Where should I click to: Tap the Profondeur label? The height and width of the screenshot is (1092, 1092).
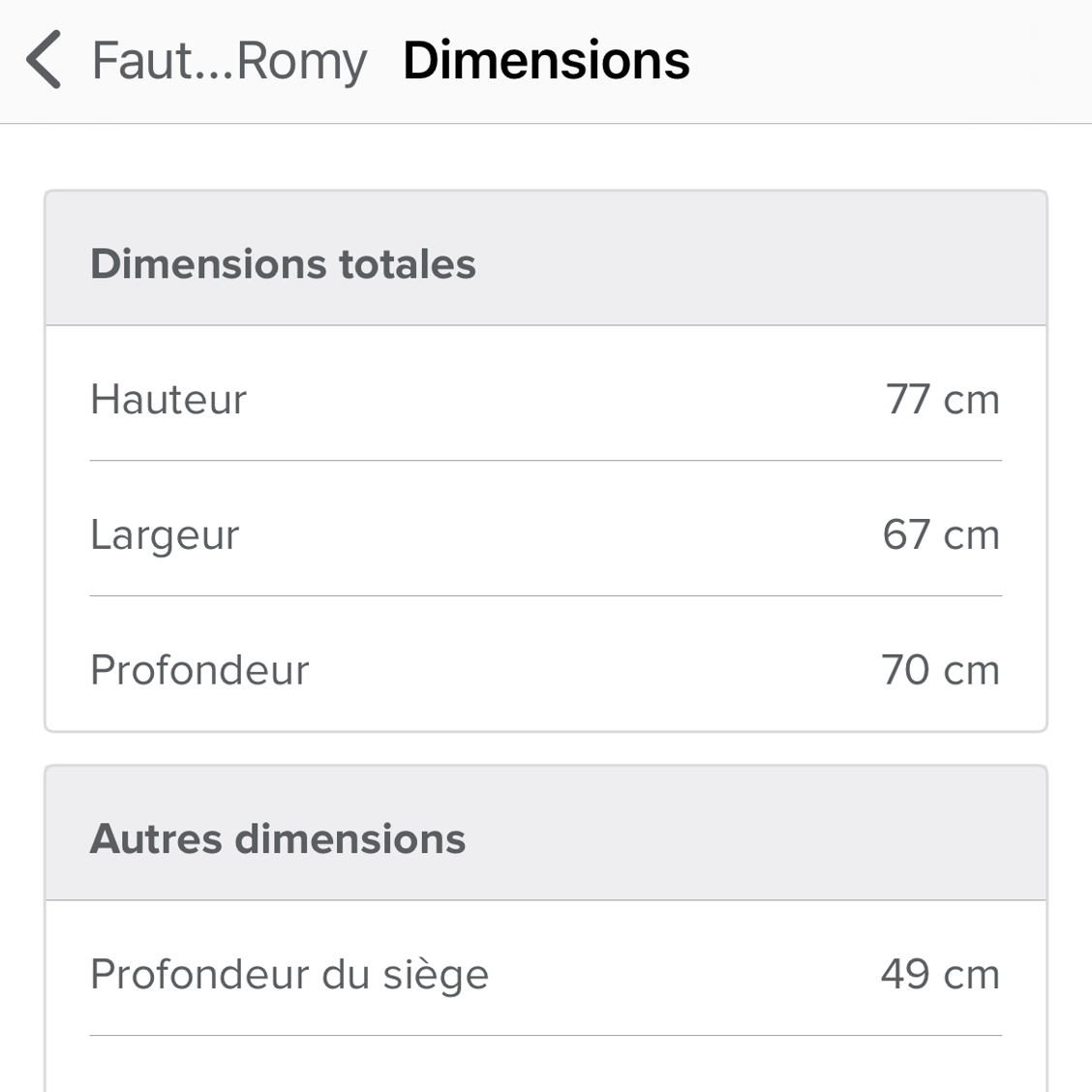tap(199, 670)
